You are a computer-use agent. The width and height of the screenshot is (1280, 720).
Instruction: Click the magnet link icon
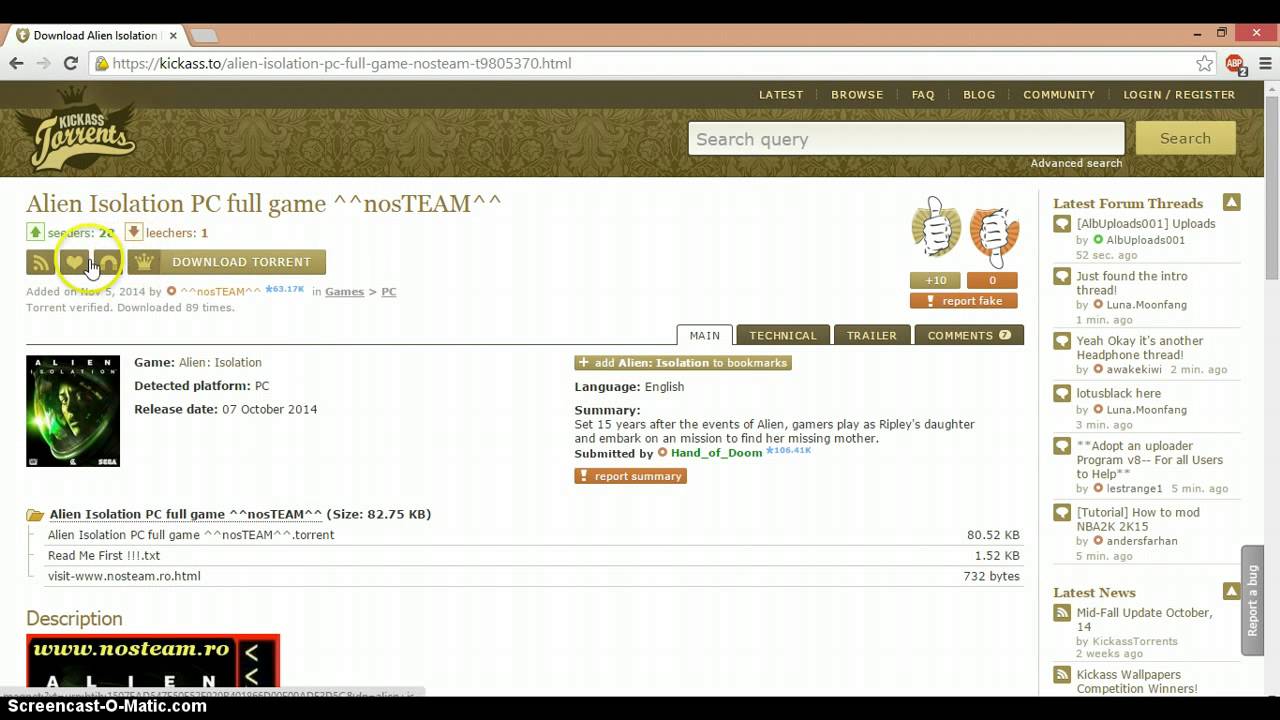click(x=108, y=262)
